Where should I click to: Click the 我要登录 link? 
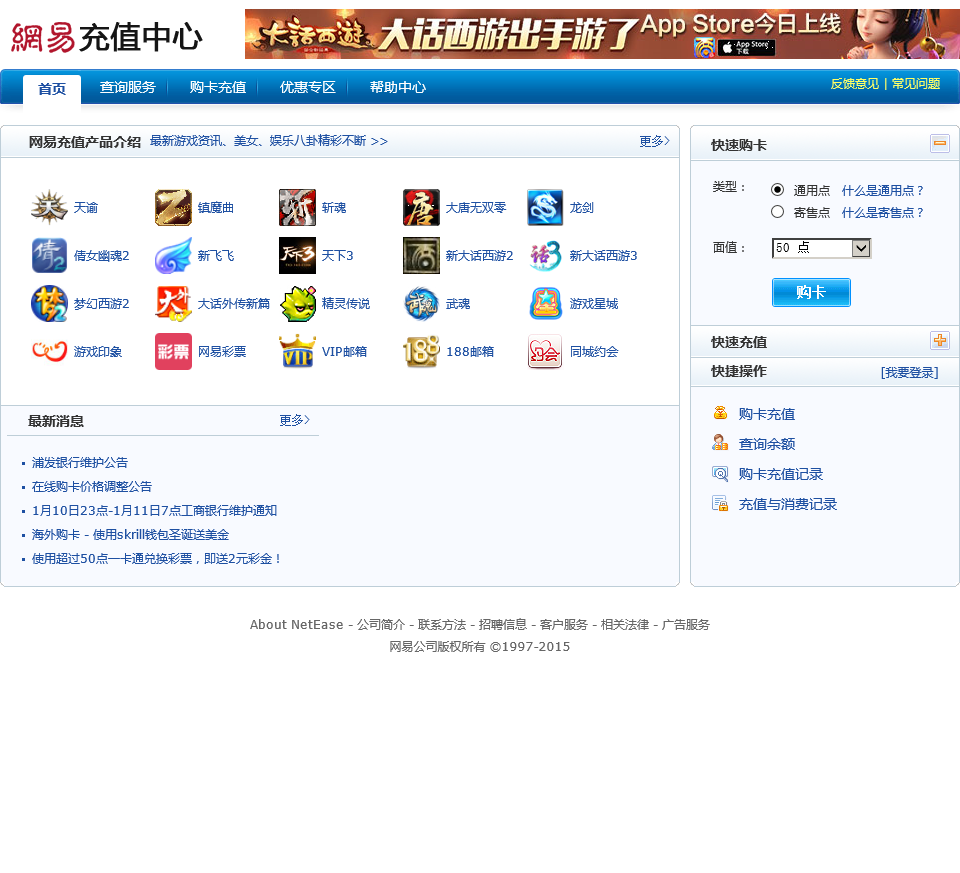[909, 372]
